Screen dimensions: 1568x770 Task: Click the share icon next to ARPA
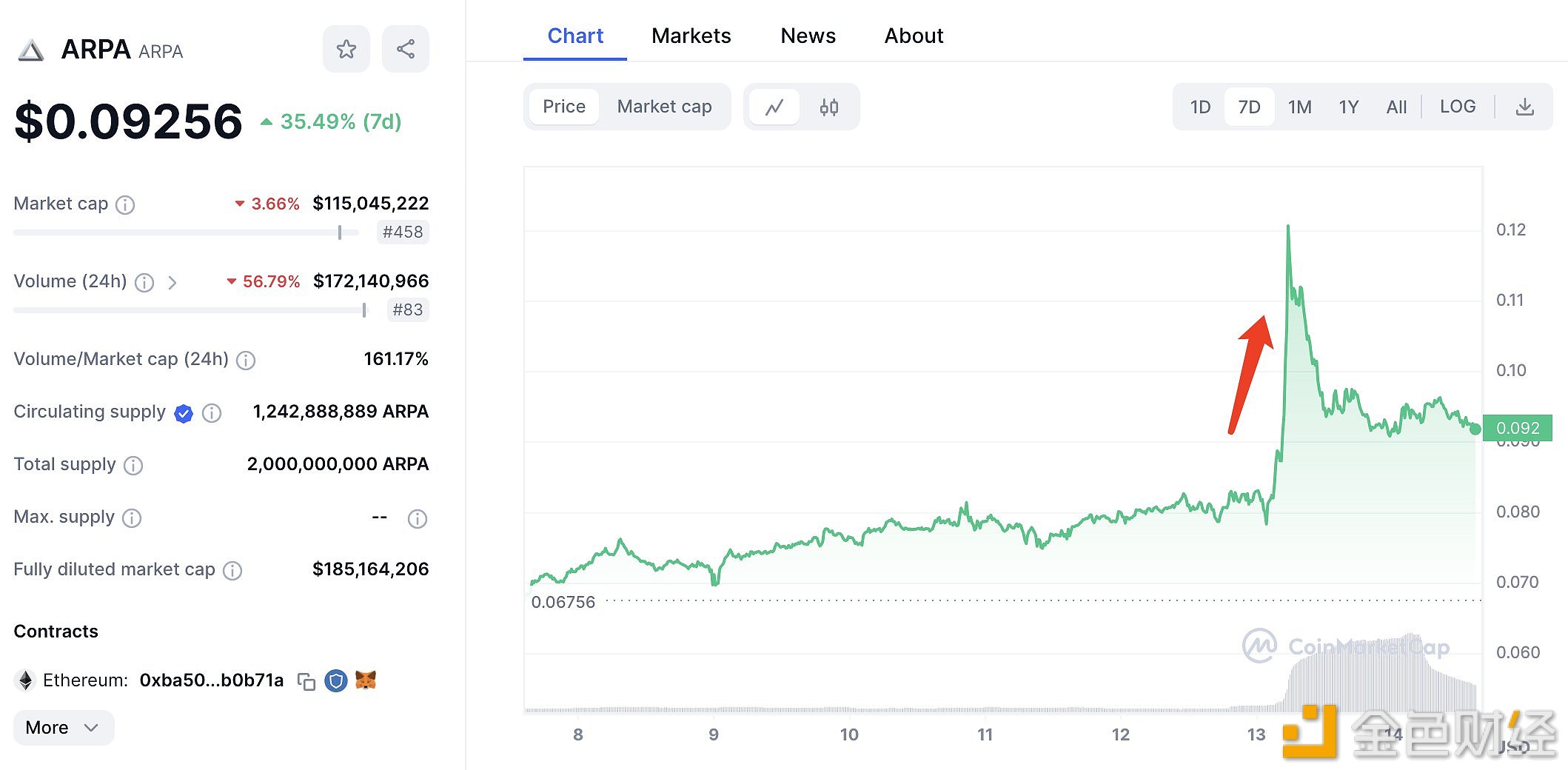[405, 50]
